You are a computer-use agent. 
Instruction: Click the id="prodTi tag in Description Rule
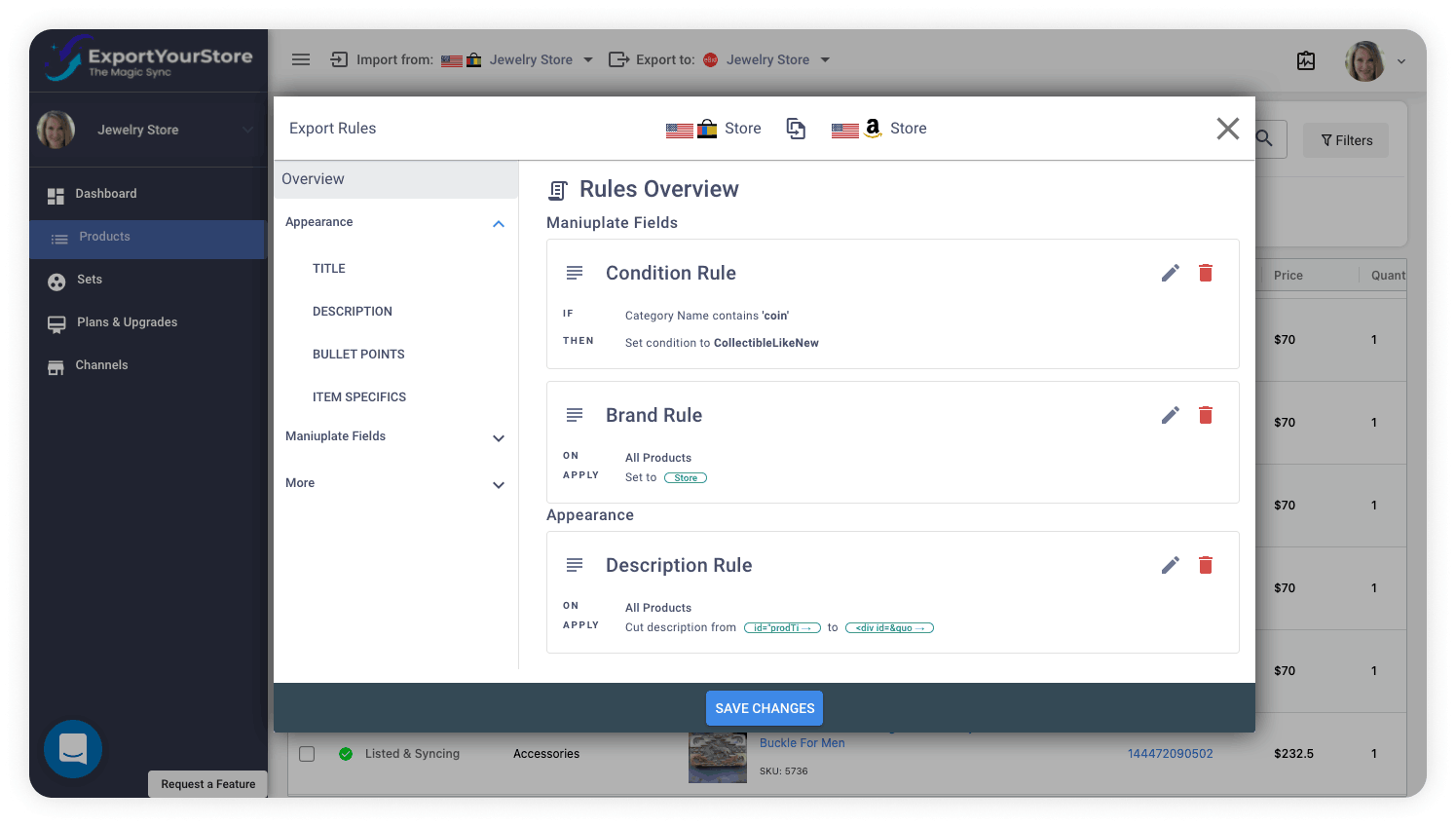coord(782,628)
